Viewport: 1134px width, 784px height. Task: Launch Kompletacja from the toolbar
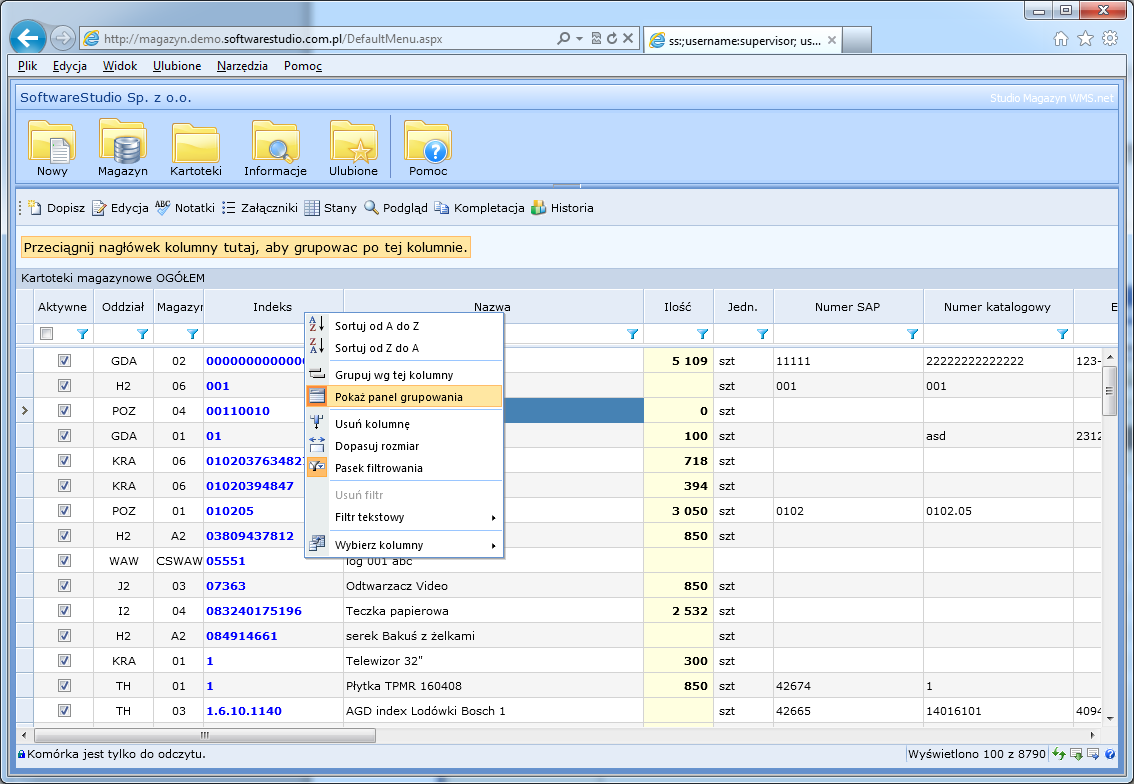(x=479, y=208)
